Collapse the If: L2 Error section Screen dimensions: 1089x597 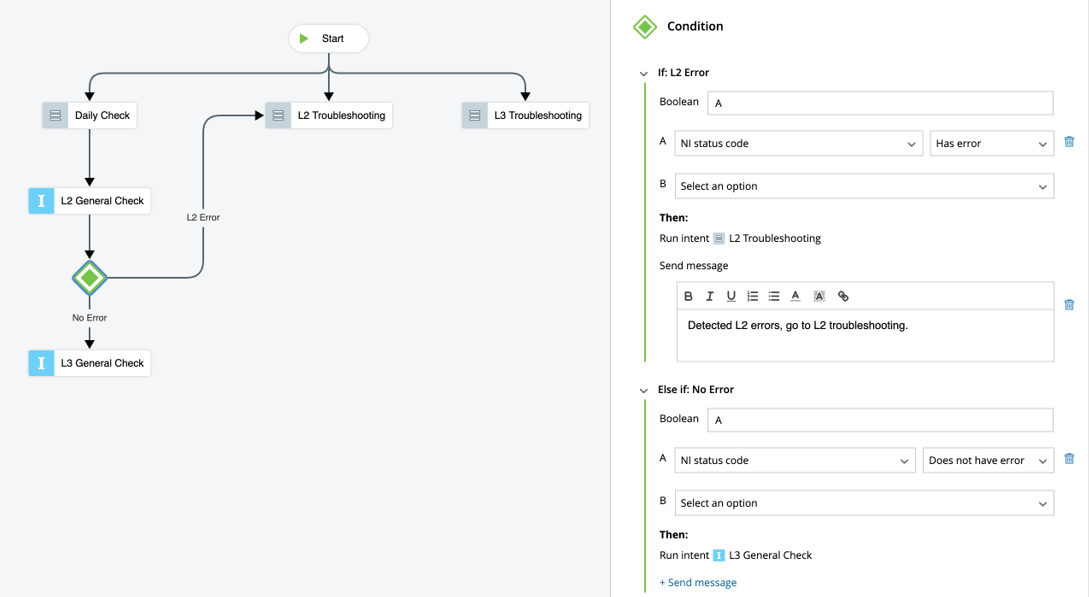[x=644, y=73]
